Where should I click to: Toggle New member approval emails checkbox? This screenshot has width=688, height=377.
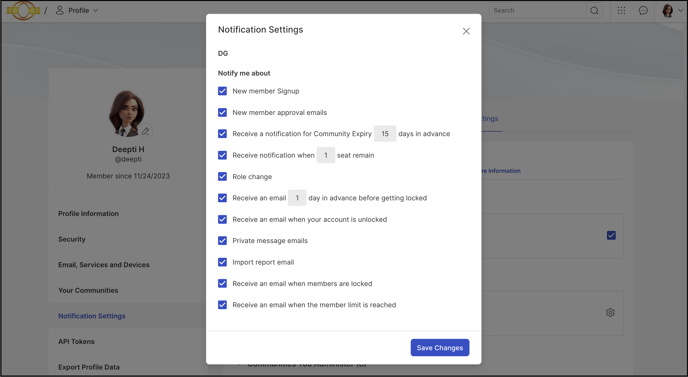222,112
